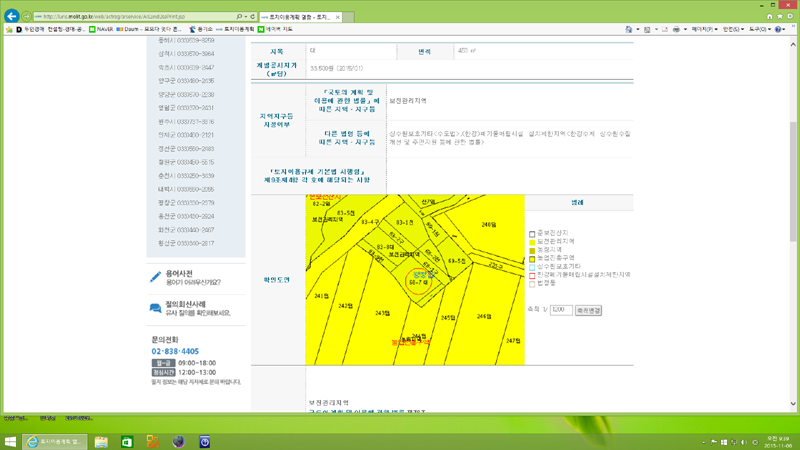
Task: Click the cyan 상수원보호기타 legend swatch
Action: (532, 267)
